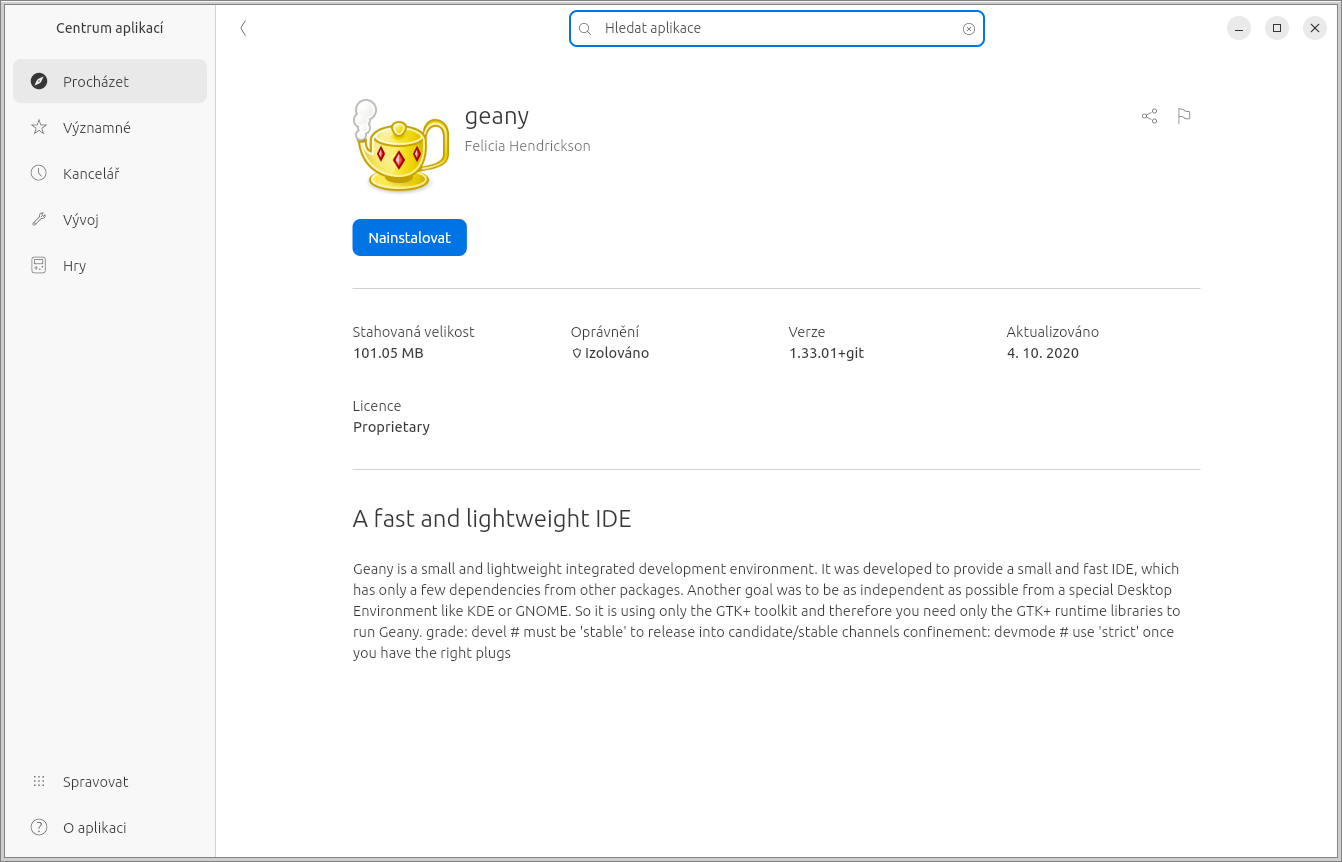
Task: Open the Významné category
Action: (x=110, y=128)
